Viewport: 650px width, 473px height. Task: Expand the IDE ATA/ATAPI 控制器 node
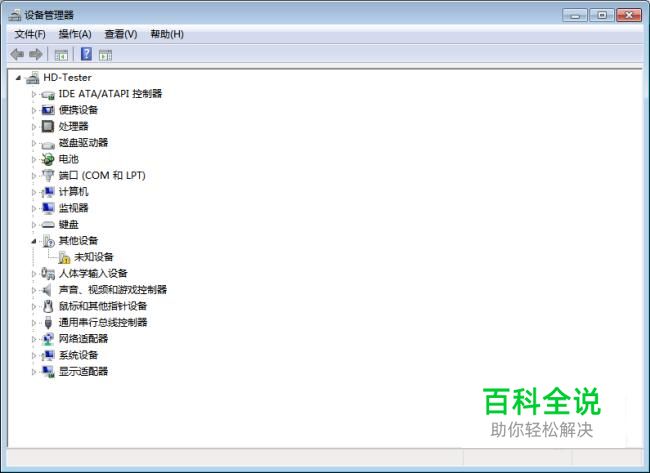(x=34, y=94)
